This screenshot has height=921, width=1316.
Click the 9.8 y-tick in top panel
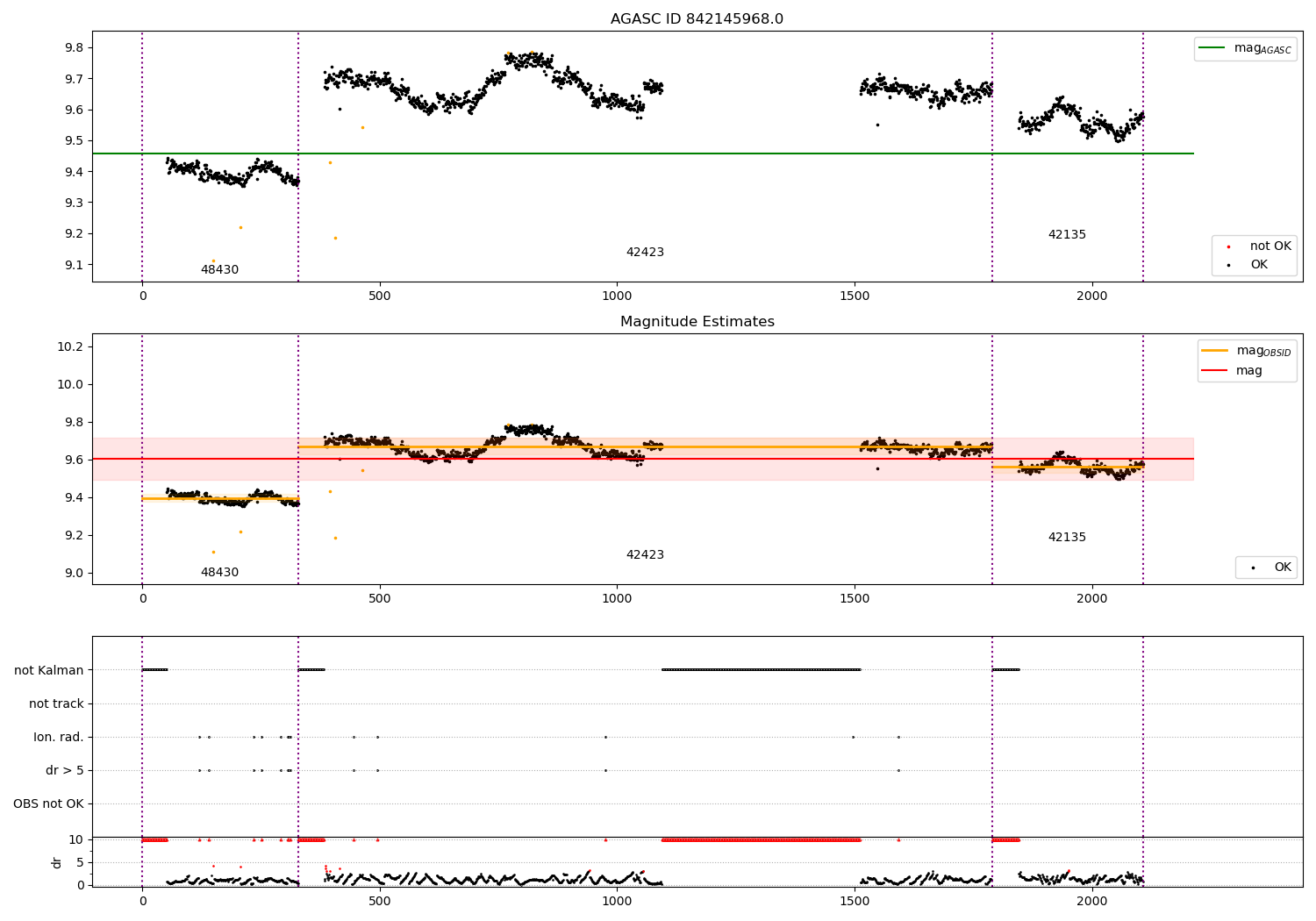75,47
